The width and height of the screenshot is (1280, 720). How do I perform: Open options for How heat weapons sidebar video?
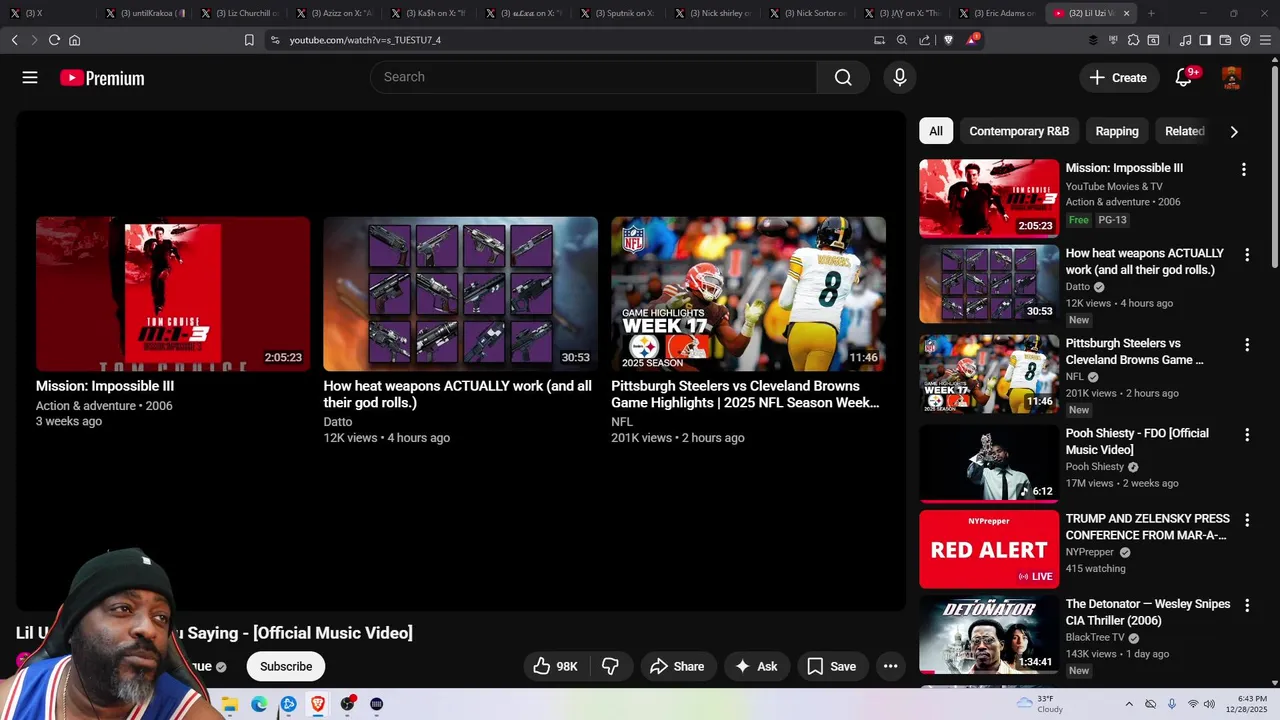[x=1246, y=255]
